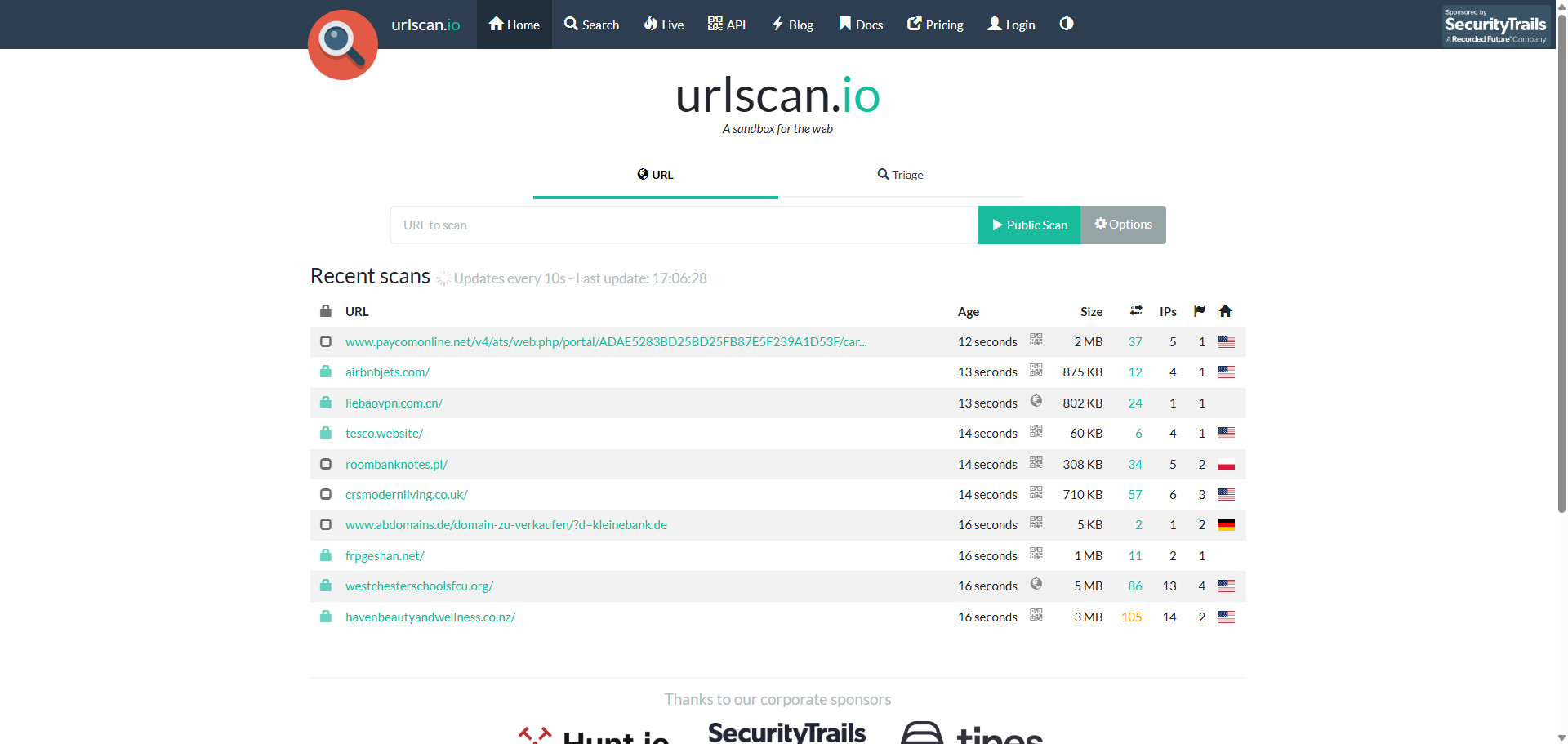Switch to the Triage tab

click(x=901, y=175)
